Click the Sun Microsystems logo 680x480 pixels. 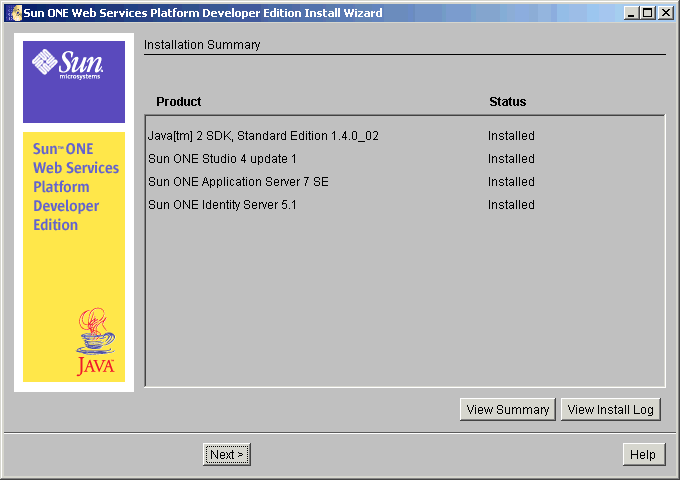(x=68, y=65)
